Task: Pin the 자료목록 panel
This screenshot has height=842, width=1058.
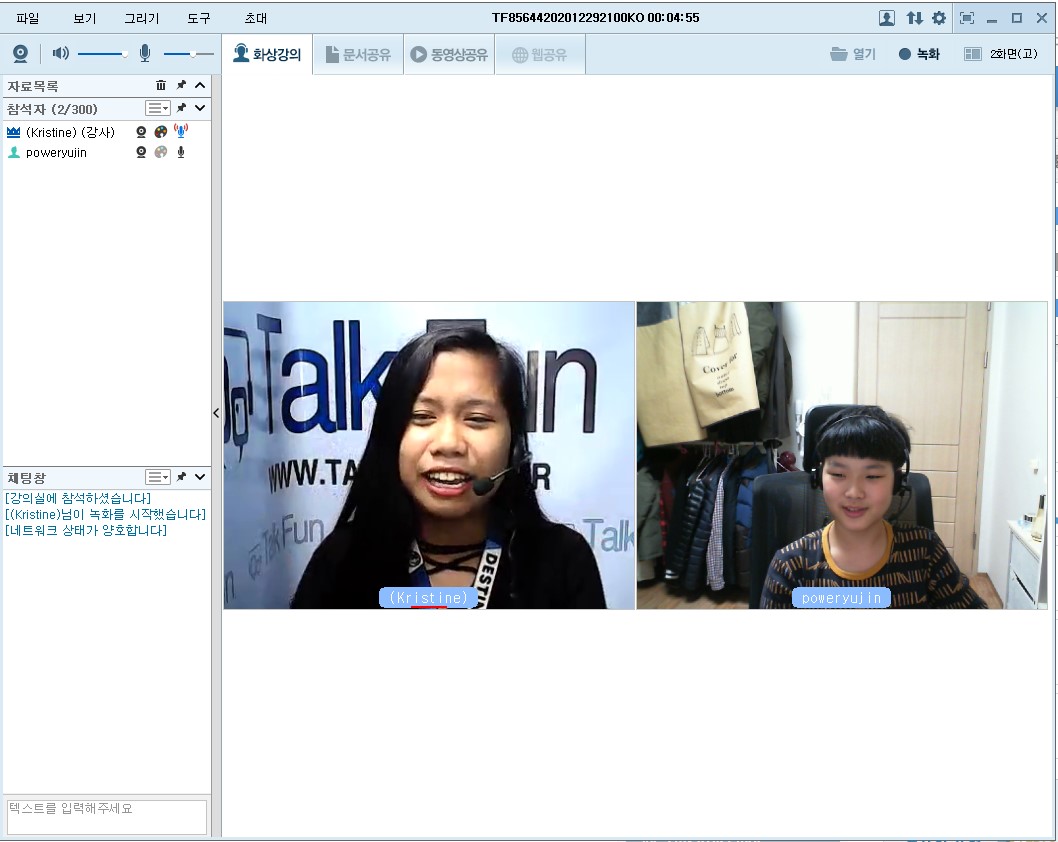Action: pos(181,86)
